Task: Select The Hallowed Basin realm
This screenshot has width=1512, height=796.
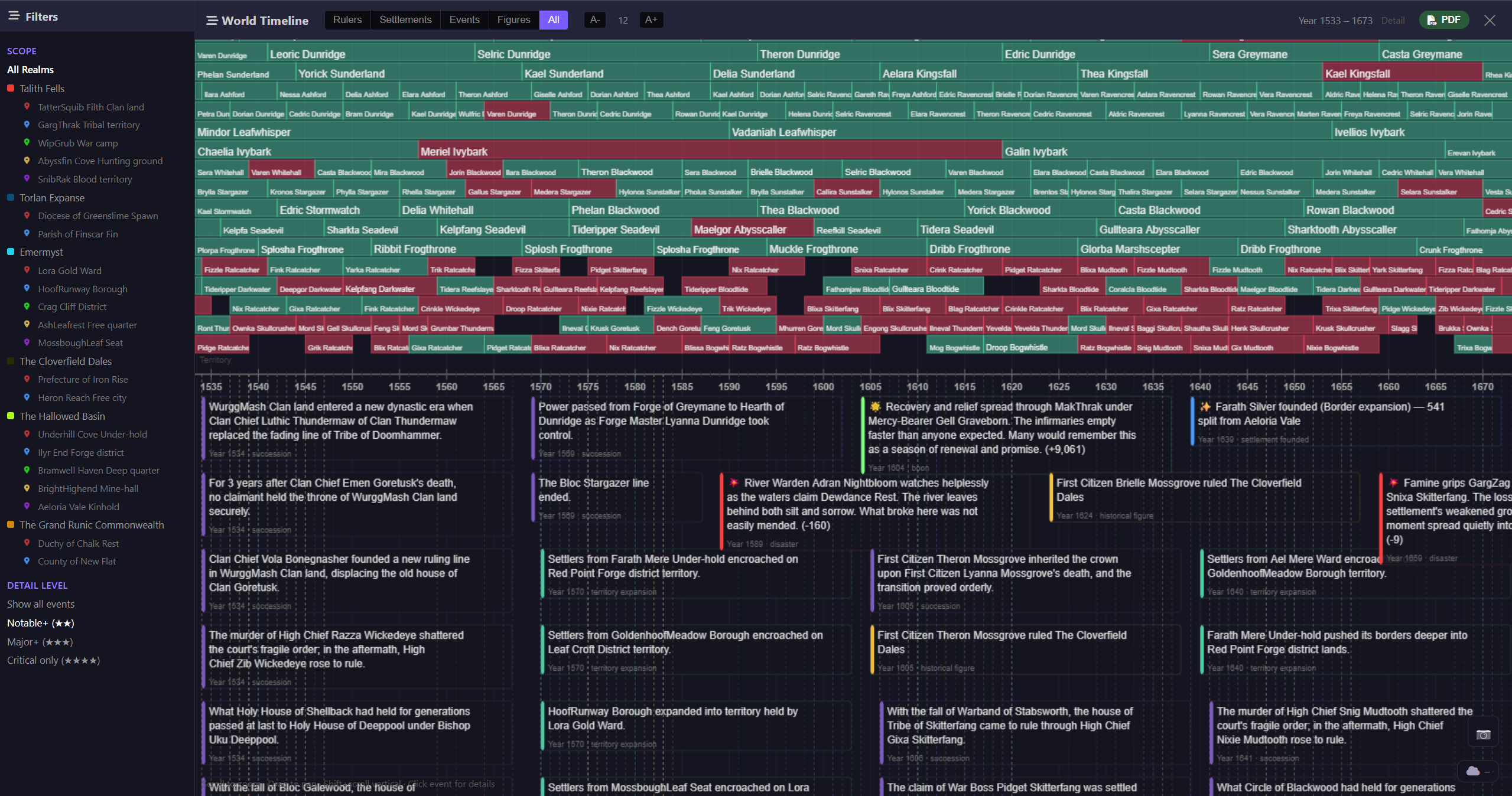Action: (62, 416)
